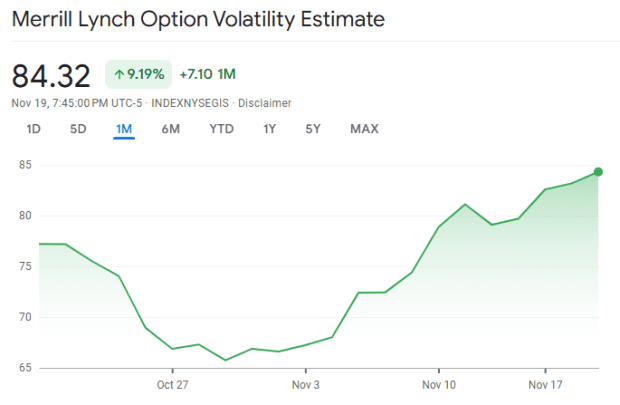The width and height of the screenshot is (620, 405).
Task: Select the 1Y time range
Action: (x=270, y=128)
